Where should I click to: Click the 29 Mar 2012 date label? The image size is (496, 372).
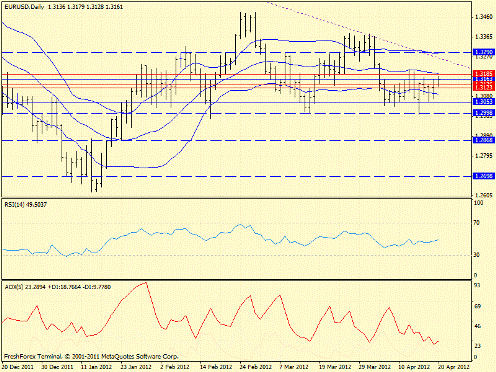coord(374,367)
